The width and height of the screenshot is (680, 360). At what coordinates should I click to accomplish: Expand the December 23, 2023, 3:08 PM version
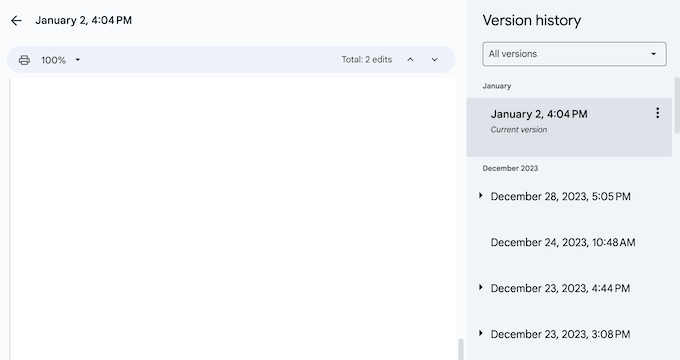tap(481, 333)
